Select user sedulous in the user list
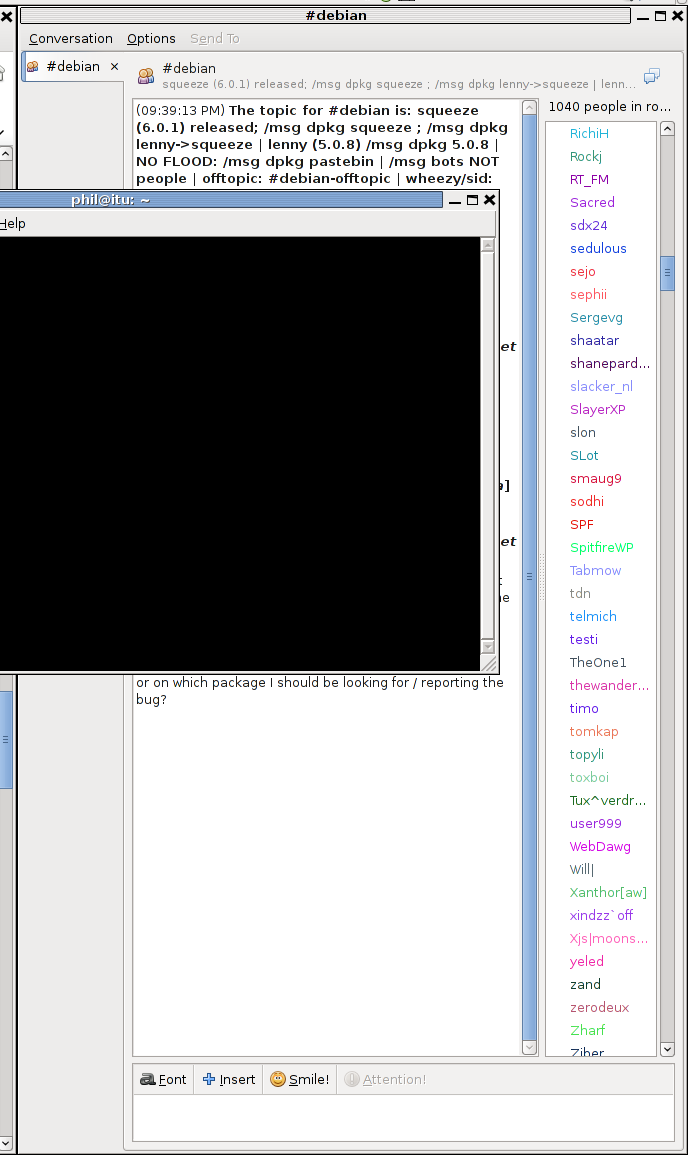 [x=598, y=249]
